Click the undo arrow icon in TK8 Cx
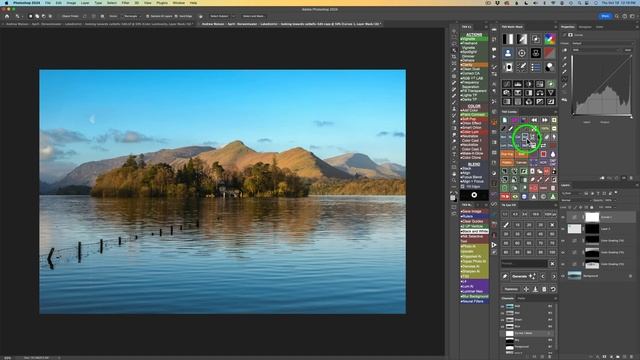The height and width of the screenshot is (360, 640). 553,289
